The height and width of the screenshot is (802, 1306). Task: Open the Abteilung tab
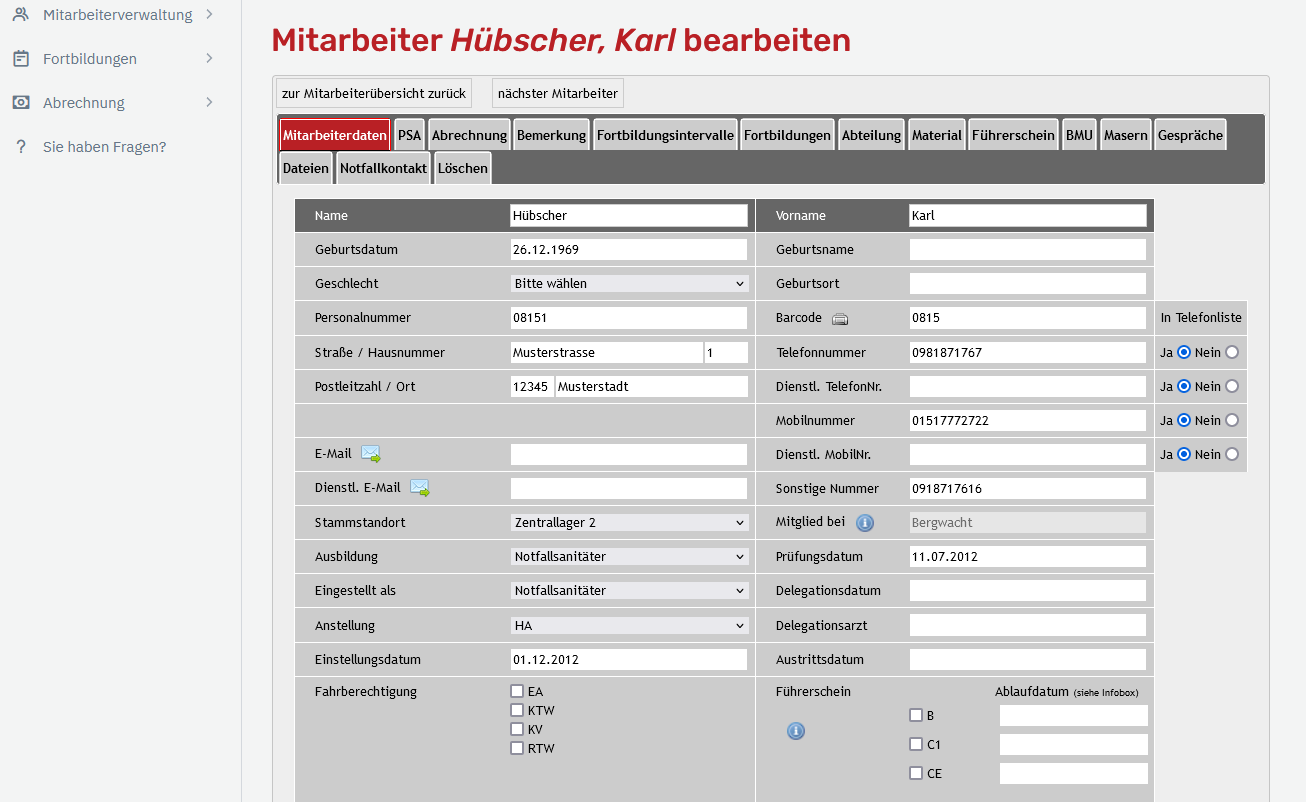[871, 135]
